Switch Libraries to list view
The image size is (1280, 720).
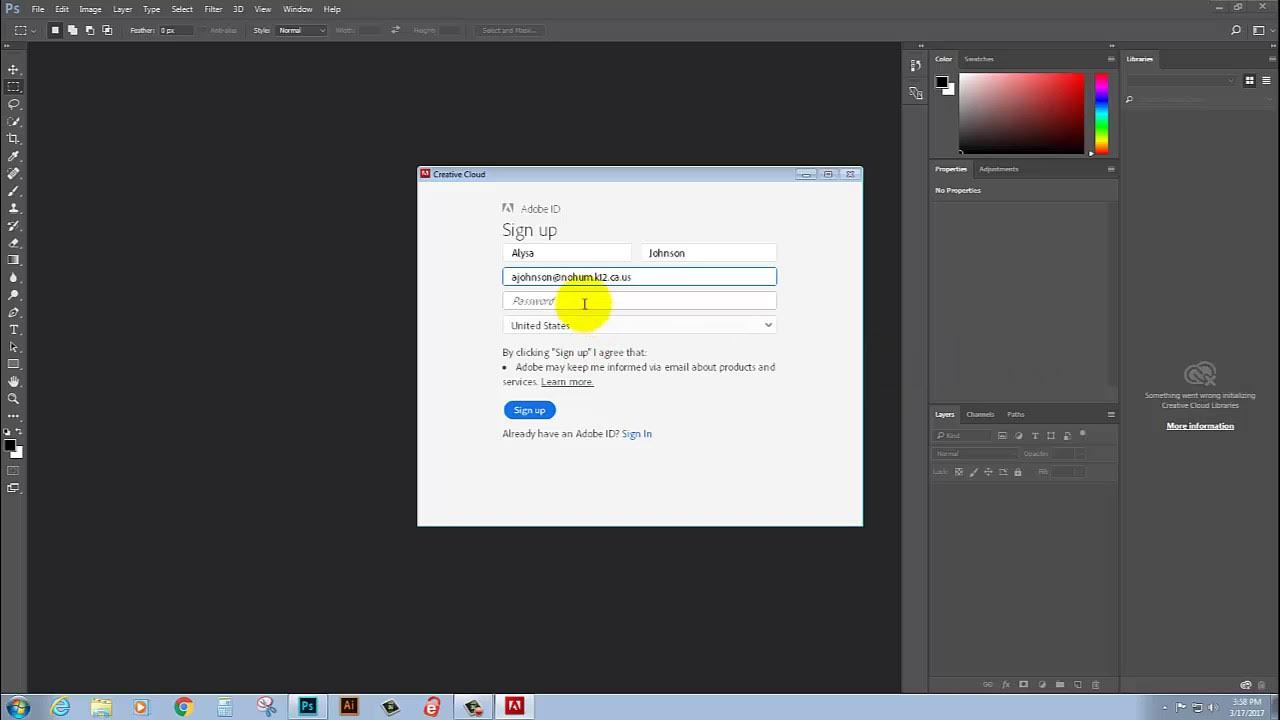tap(1264, 80)
